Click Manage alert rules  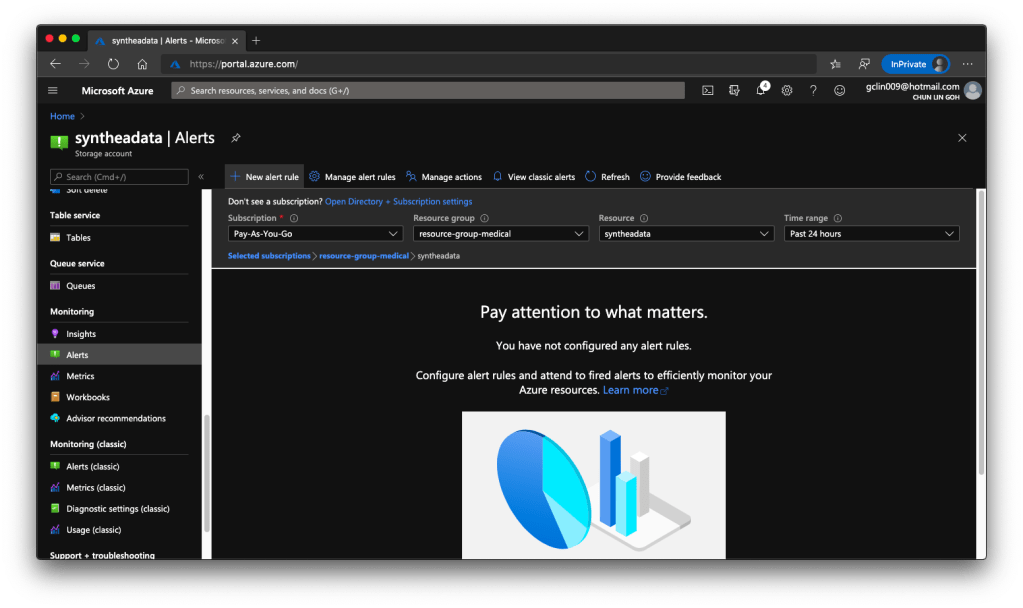(352, 177)
